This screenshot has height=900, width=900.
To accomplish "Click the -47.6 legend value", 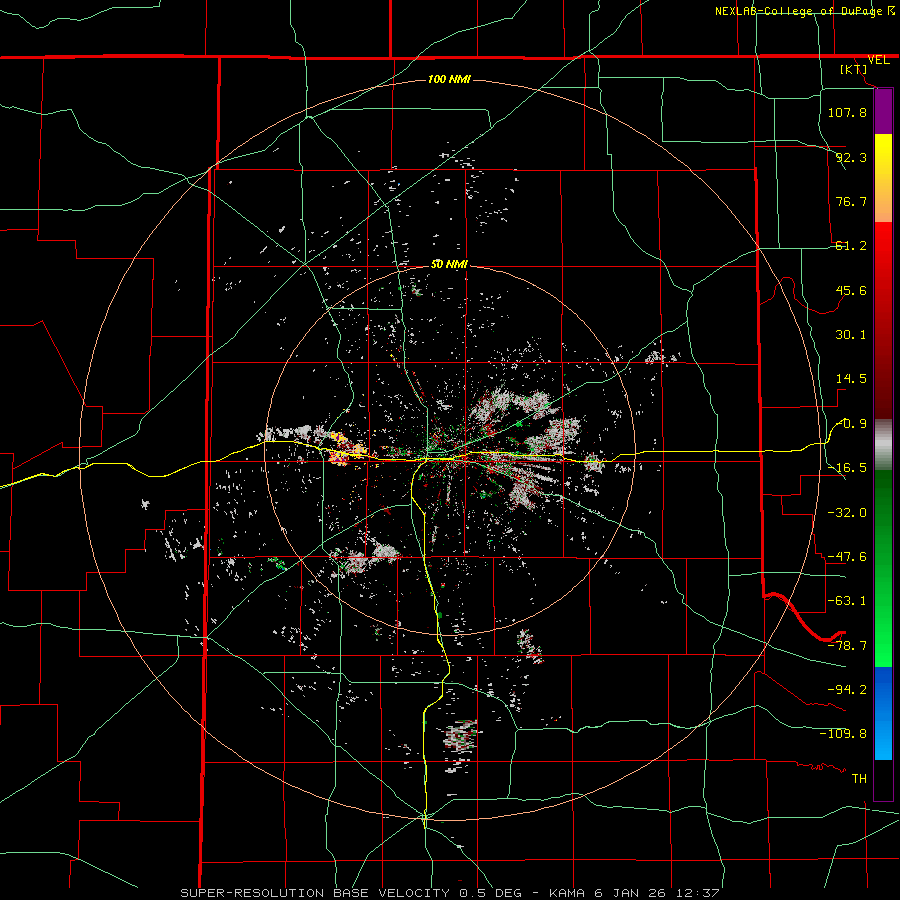I will coord(847,557).
